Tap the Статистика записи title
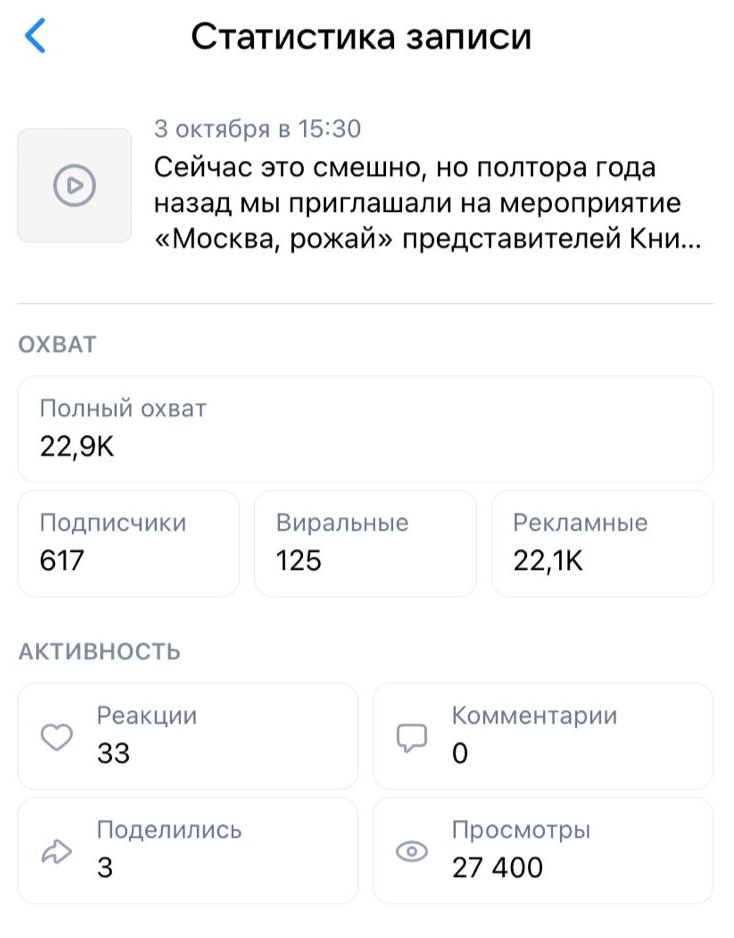The width and height of the screenshot is (734, 938). [361, 37]
